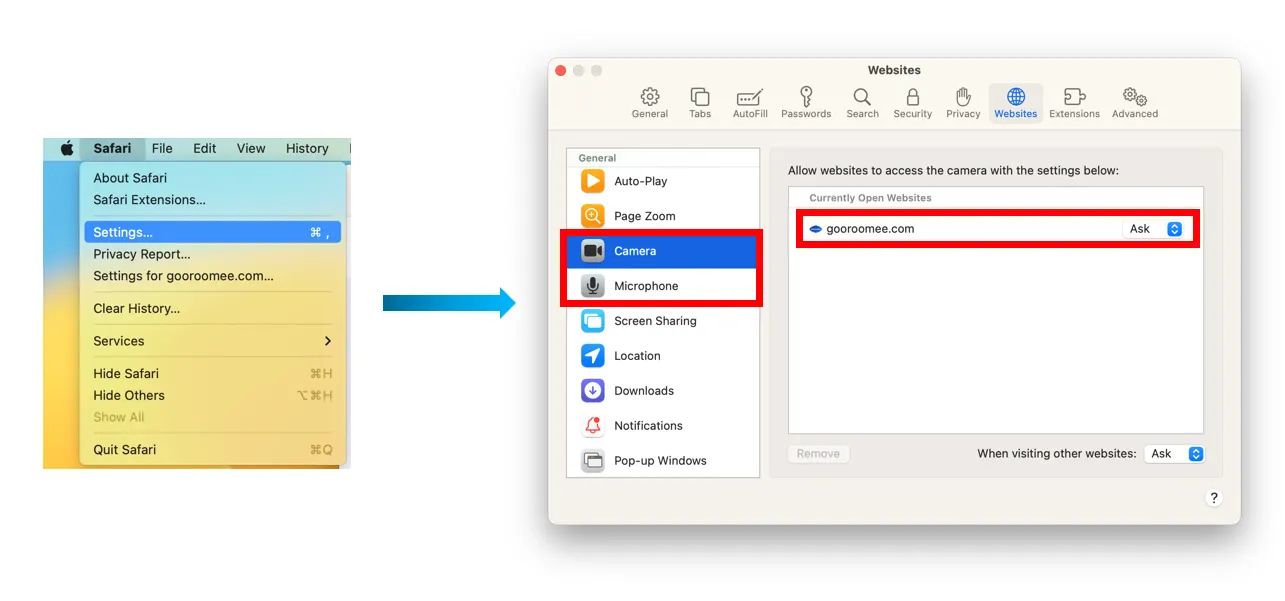1285x601 pixels.
Task: Open the Ask dropdown for gooroomee.com
Action: [1154, 229]
